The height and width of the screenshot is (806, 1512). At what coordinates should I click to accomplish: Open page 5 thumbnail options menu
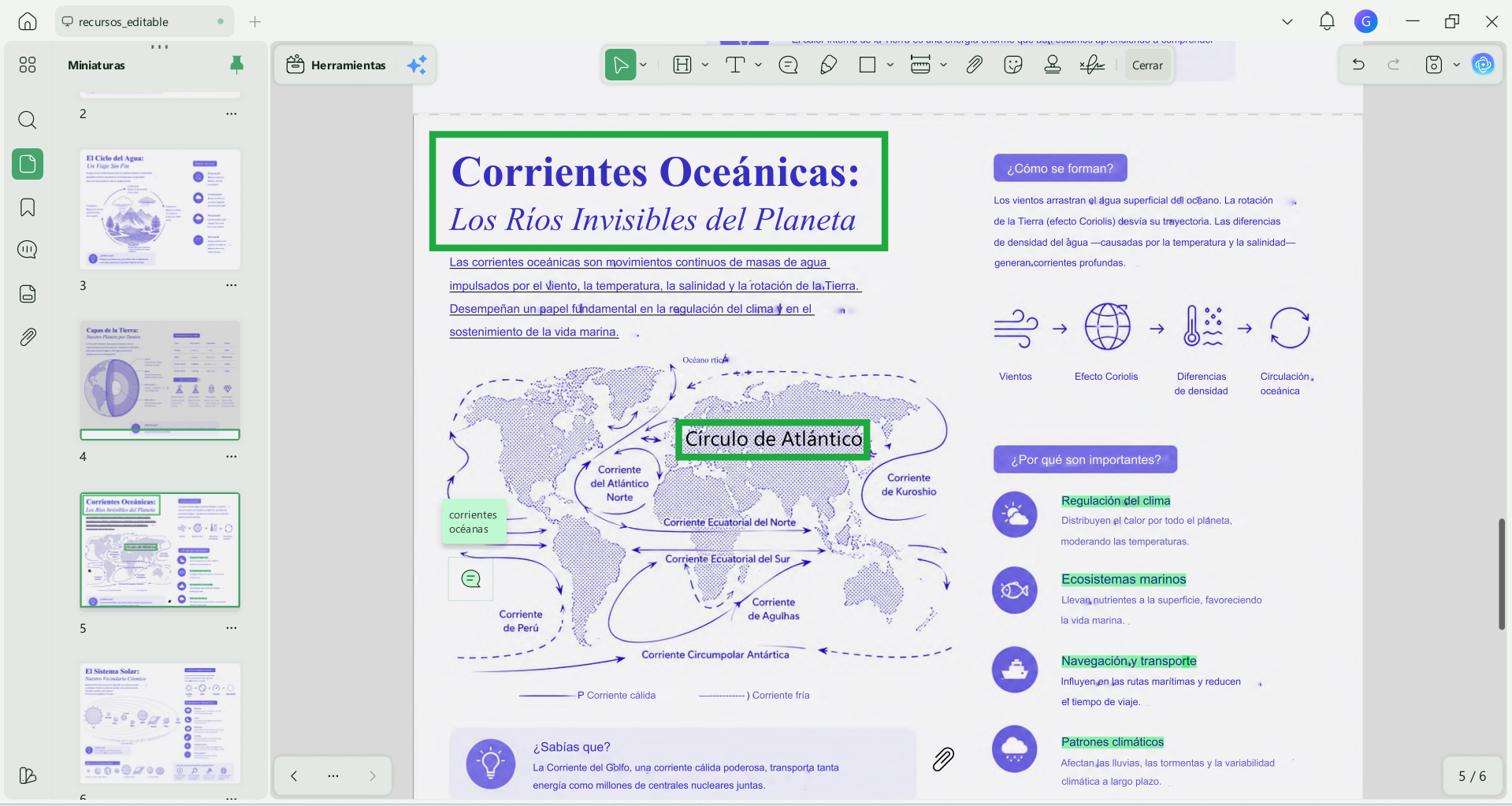(231, 628)
